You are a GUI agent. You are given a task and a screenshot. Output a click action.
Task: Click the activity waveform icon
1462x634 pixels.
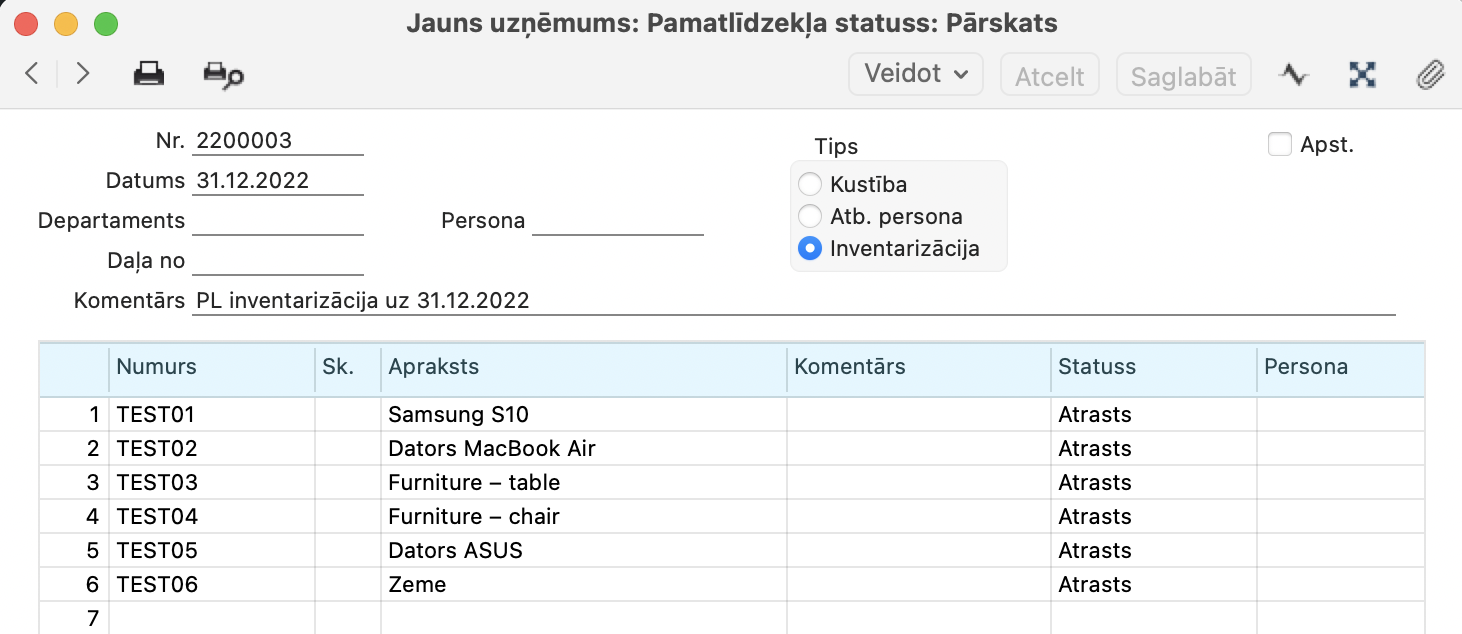pyautogui.click(x=1294, y=75)
